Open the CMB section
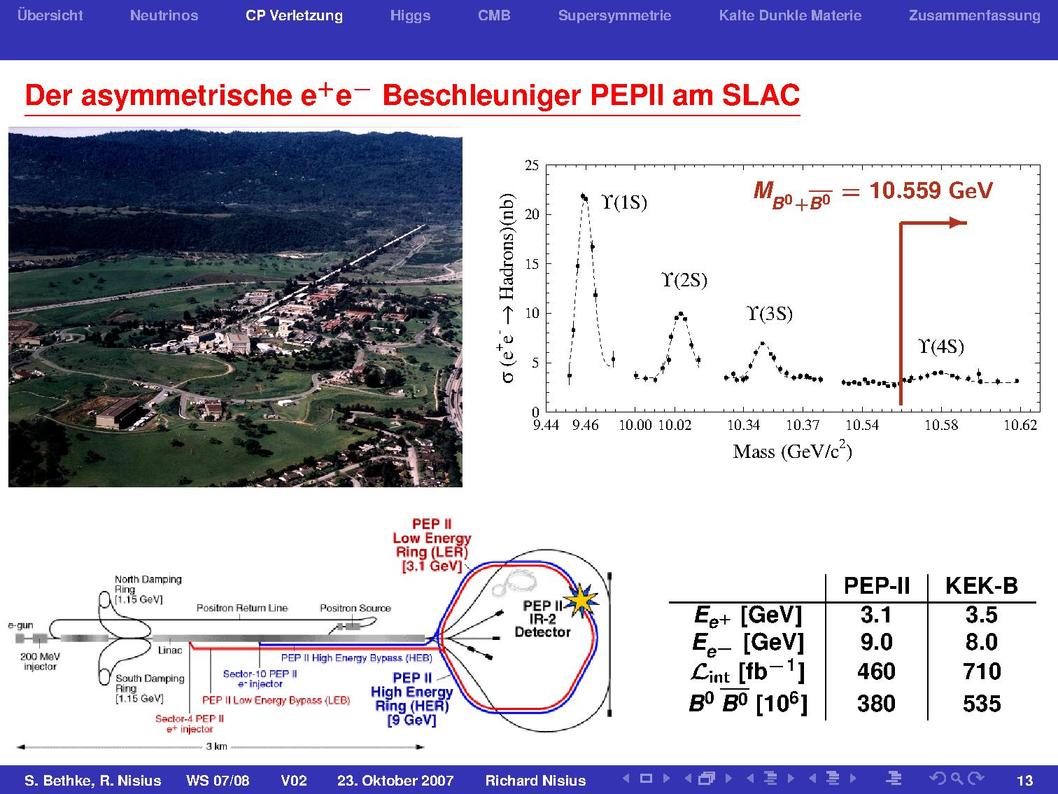Screen dimensions: 1058x794 point(494,15)
